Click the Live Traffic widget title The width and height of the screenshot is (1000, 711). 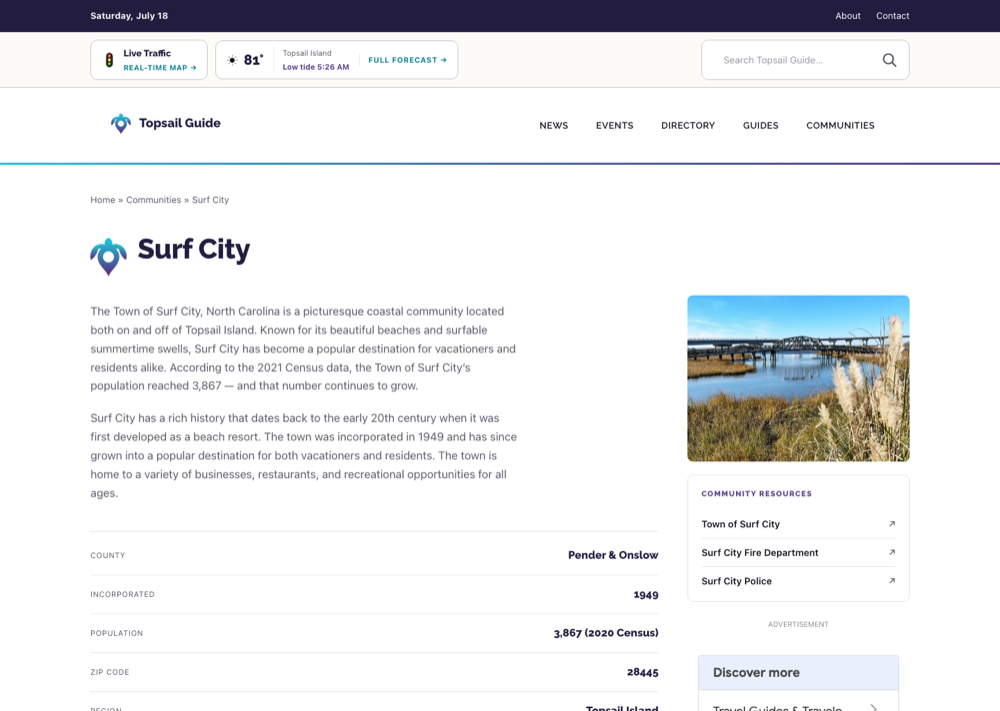(147, 54)
